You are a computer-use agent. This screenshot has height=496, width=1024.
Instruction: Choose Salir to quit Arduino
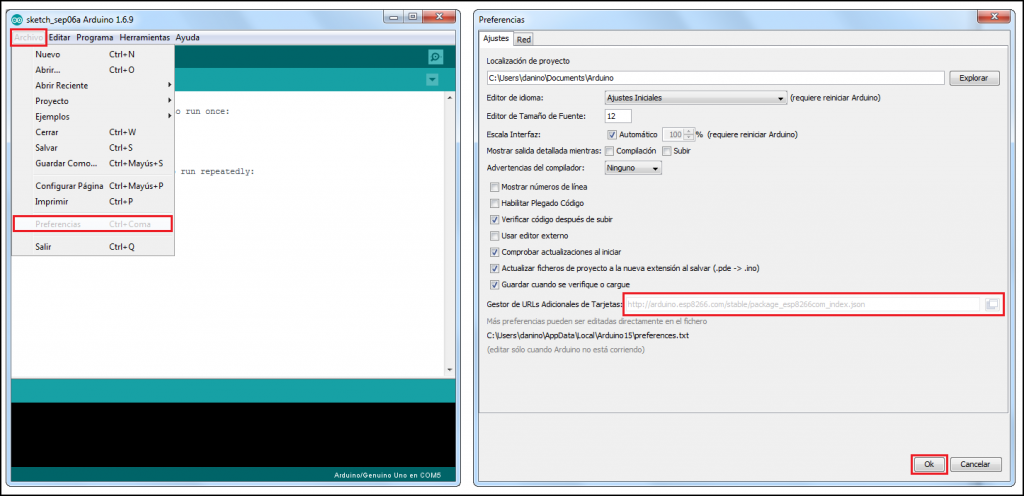[93, 247]
